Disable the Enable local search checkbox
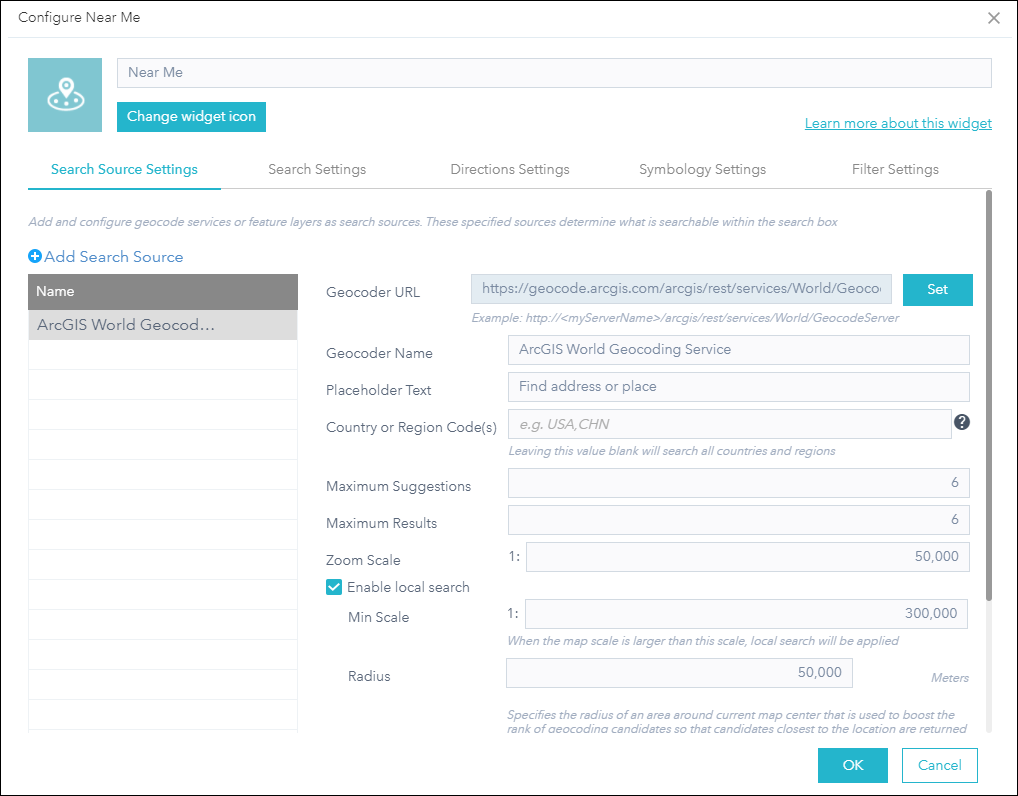Viewport: 1018px width, 796px height. pos(334,587)
